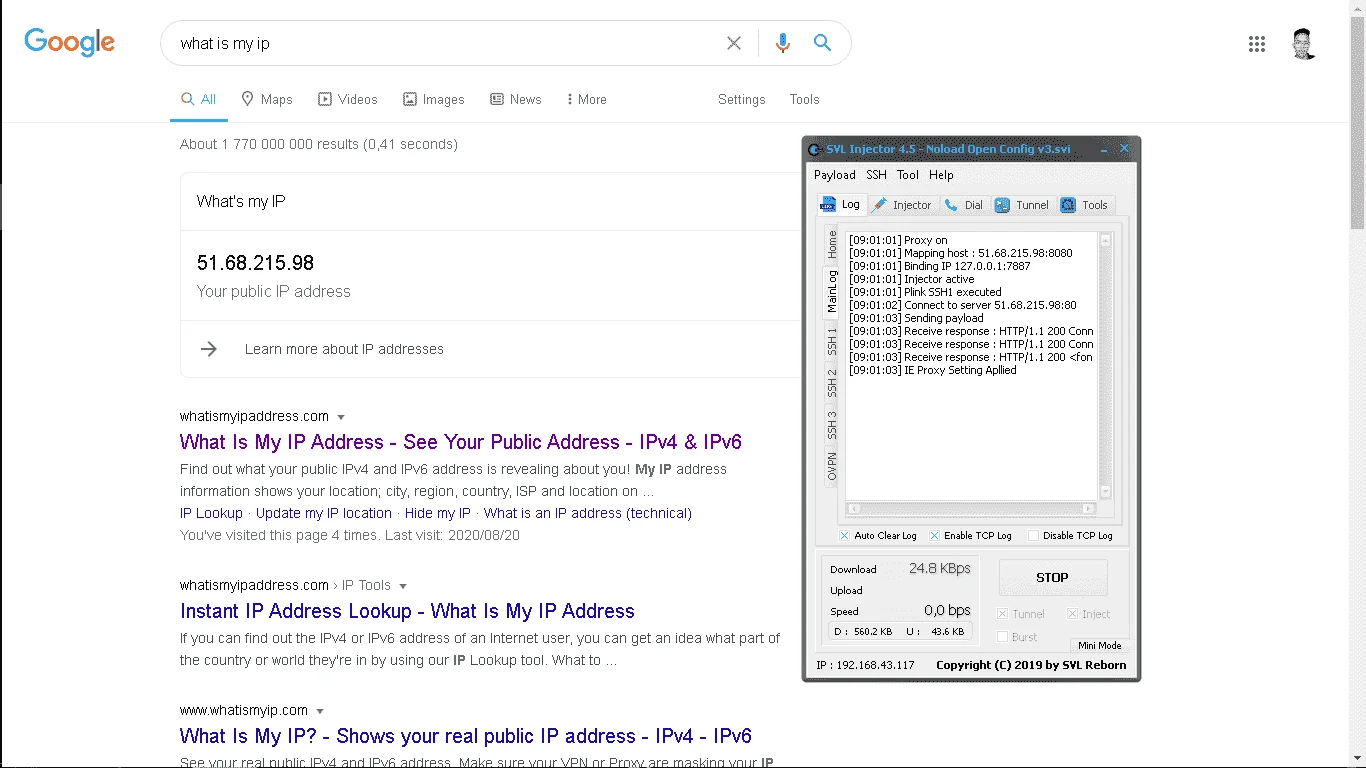Click the Images picture icon in the search tabs

(410, 99)
